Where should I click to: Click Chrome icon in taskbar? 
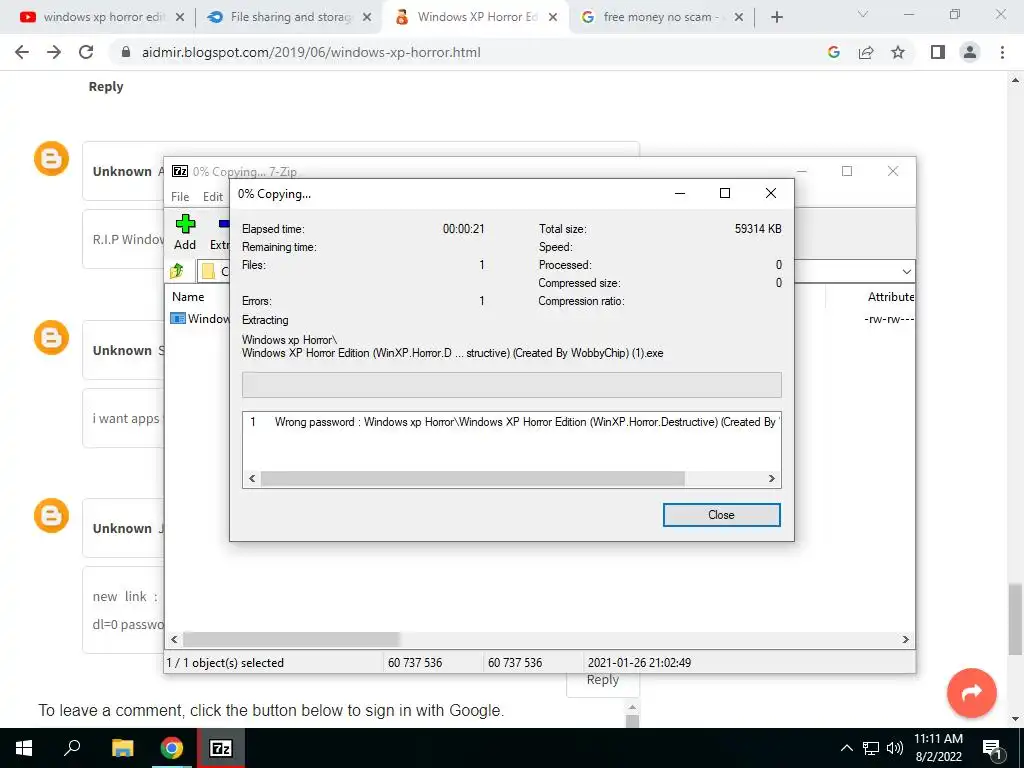click(x=172, y=748)
